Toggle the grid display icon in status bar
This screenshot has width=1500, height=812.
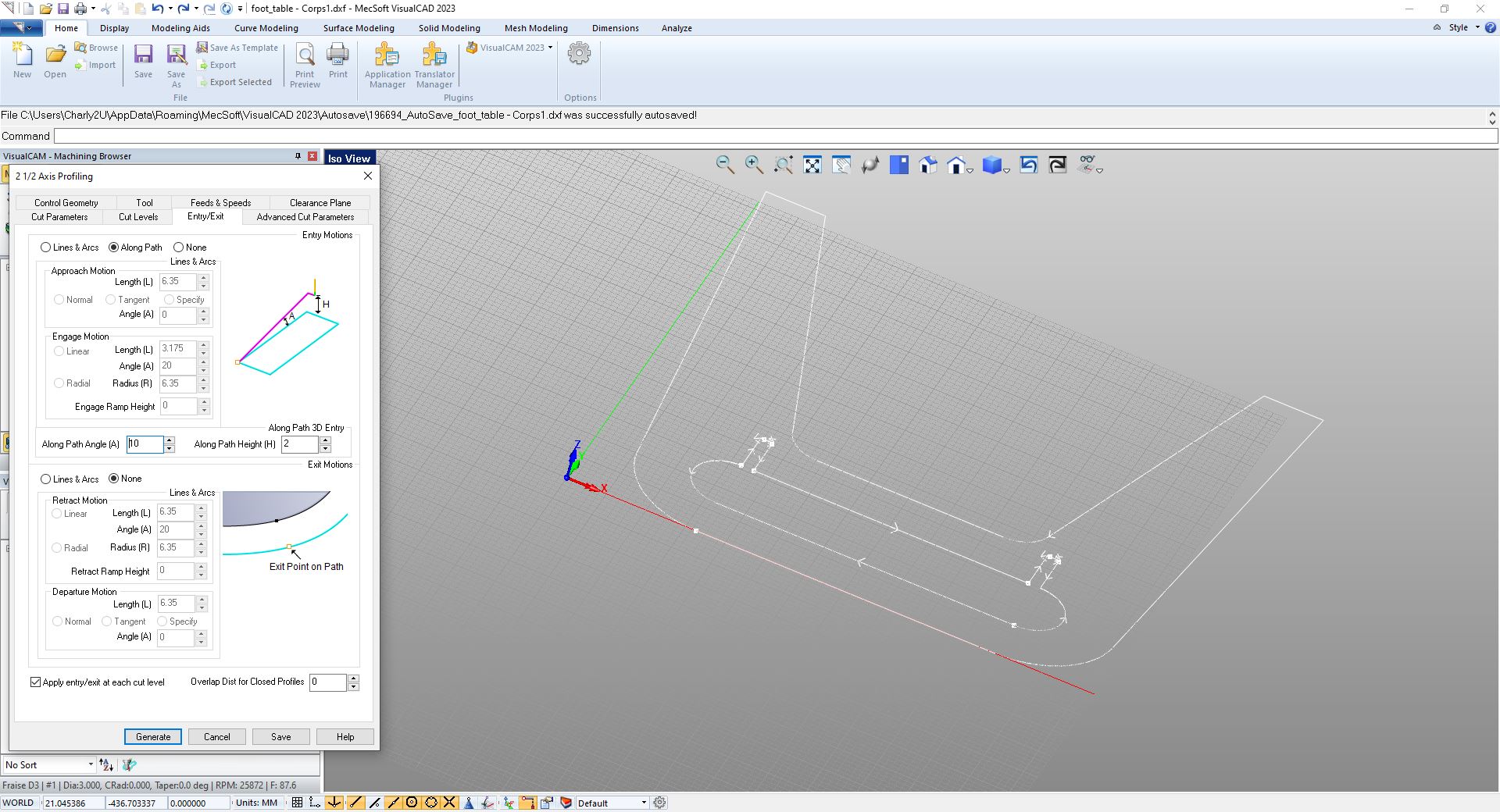tap(297, 803)
